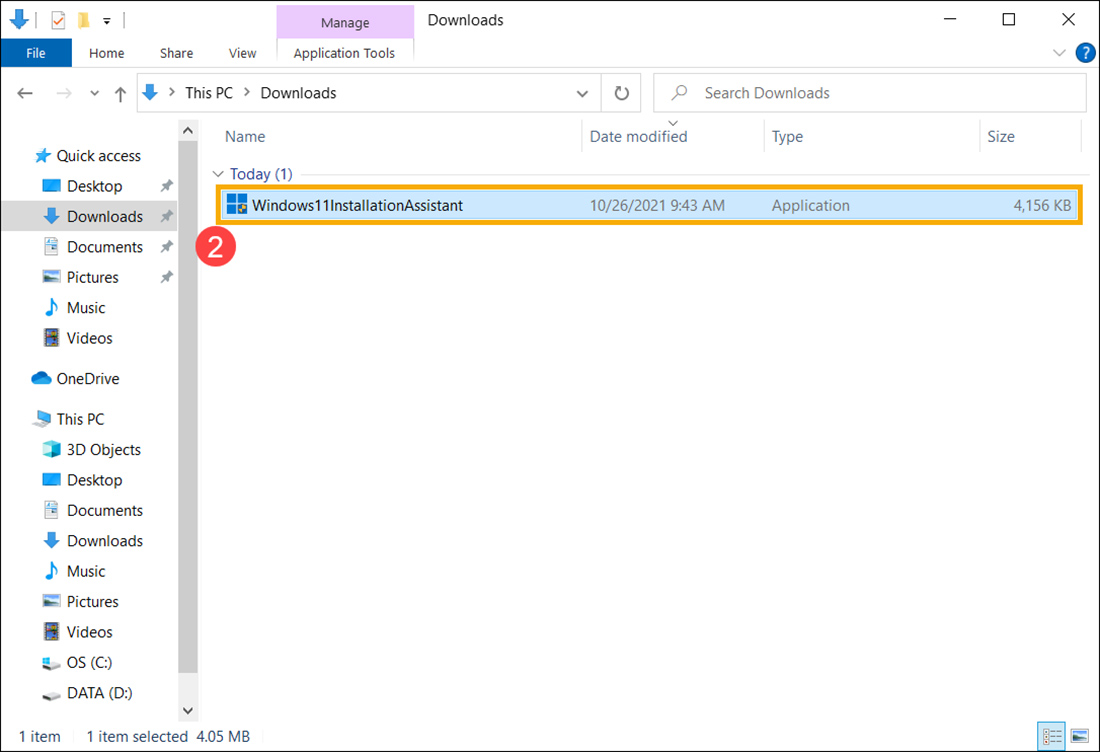
Task: Expand the ribbon with the chevron
Action: click(1058, 53)
